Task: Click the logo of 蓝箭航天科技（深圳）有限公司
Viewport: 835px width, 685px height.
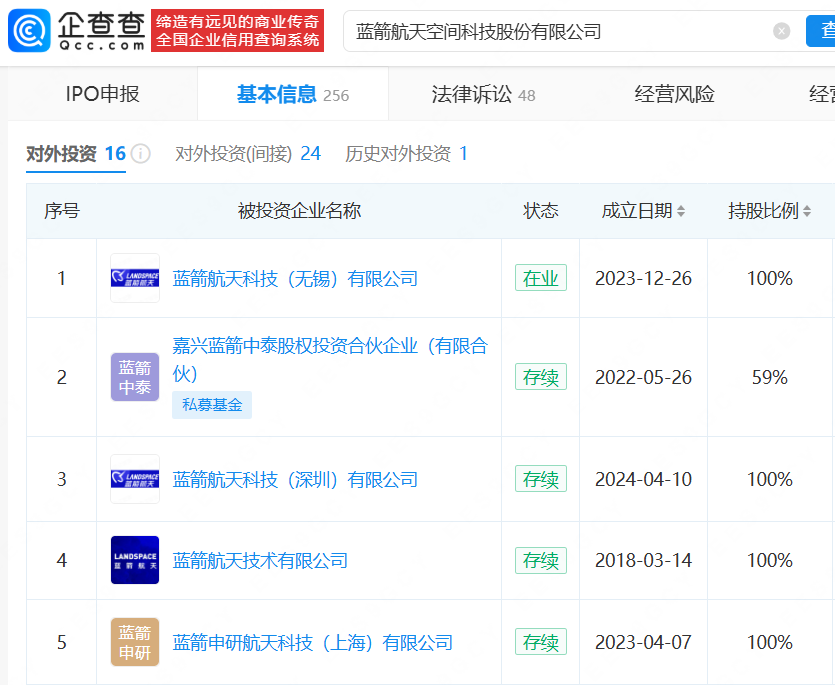Action: [135, 479]
